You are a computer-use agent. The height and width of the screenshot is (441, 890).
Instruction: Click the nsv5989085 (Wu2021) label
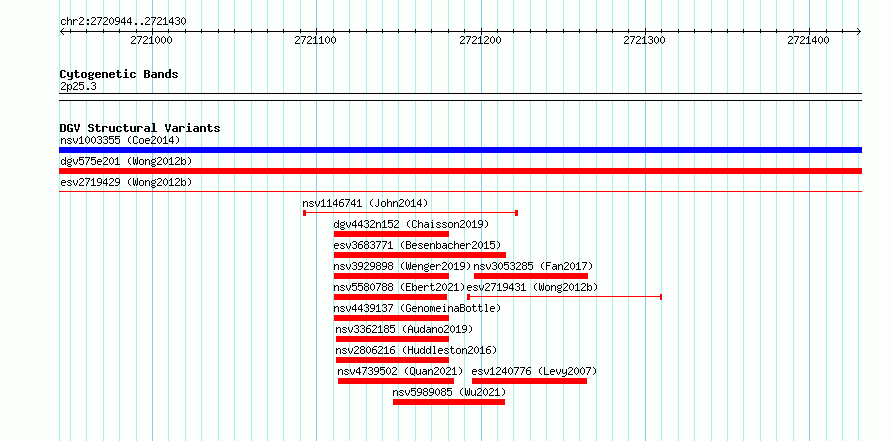[x=449, y=392]
